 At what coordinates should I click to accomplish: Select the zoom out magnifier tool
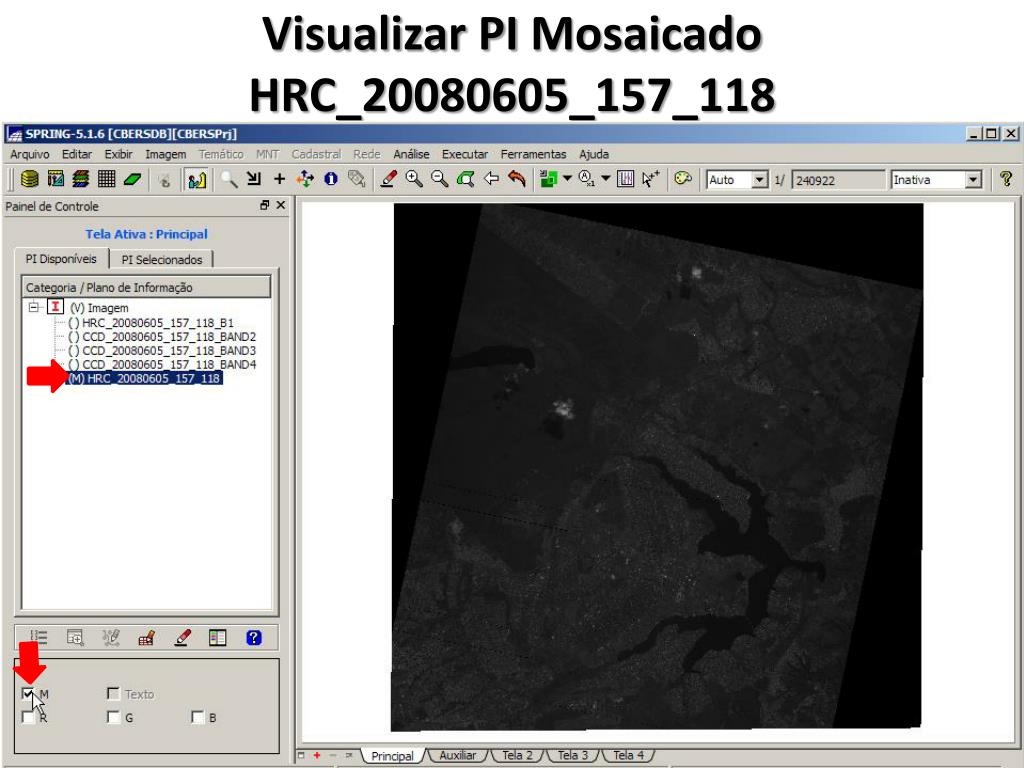(440, 179)
